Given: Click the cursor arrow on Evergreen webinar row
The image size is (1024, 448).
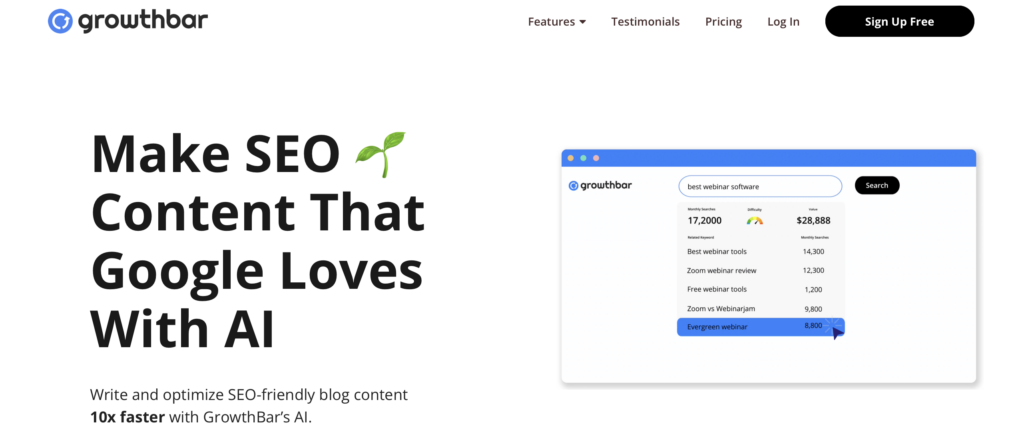Looking at the screenshot, I should coord(838,332).
